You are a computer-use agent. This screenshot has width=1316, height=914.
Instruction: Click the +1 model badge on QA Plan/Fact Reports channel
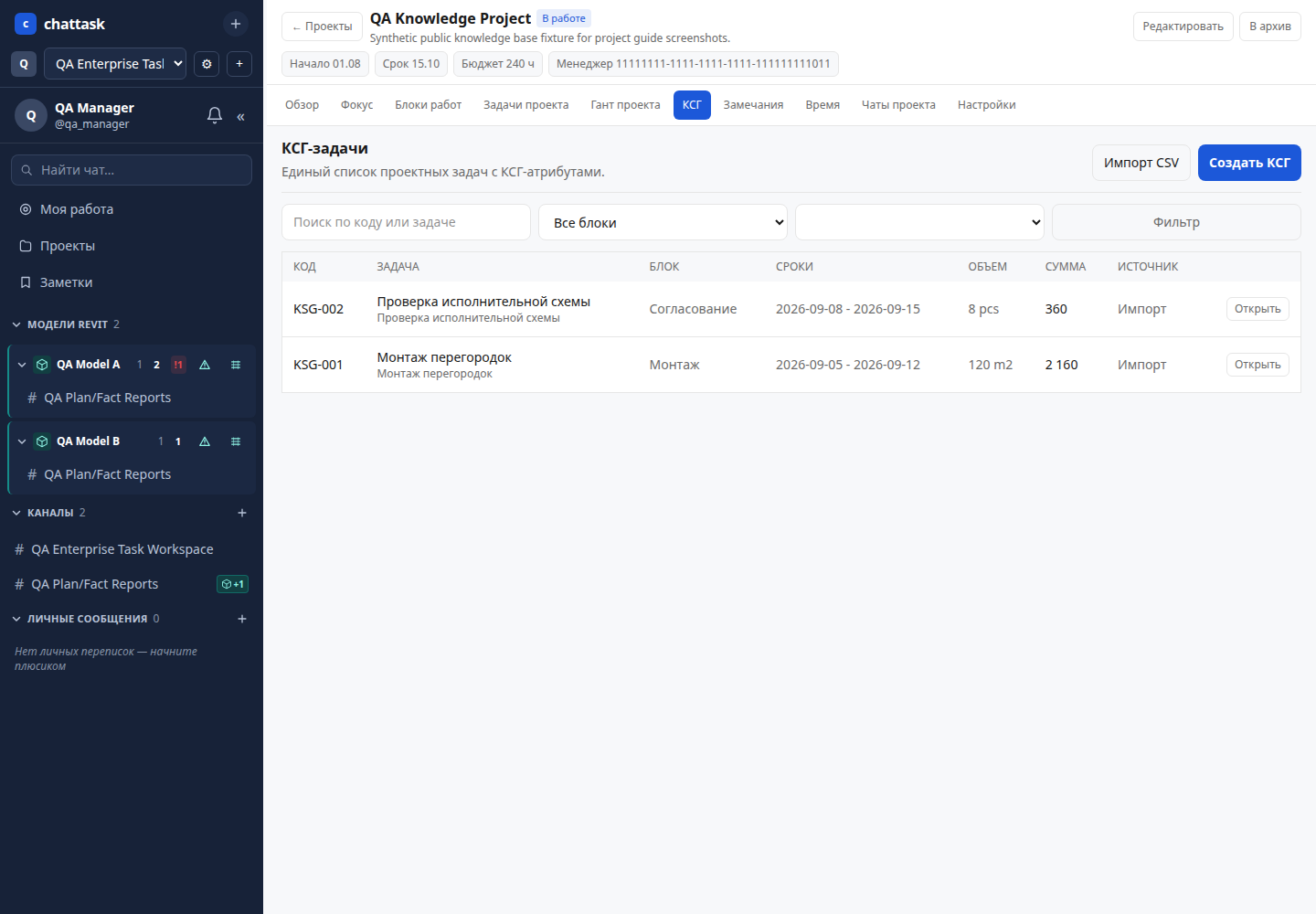coord(232,584)
